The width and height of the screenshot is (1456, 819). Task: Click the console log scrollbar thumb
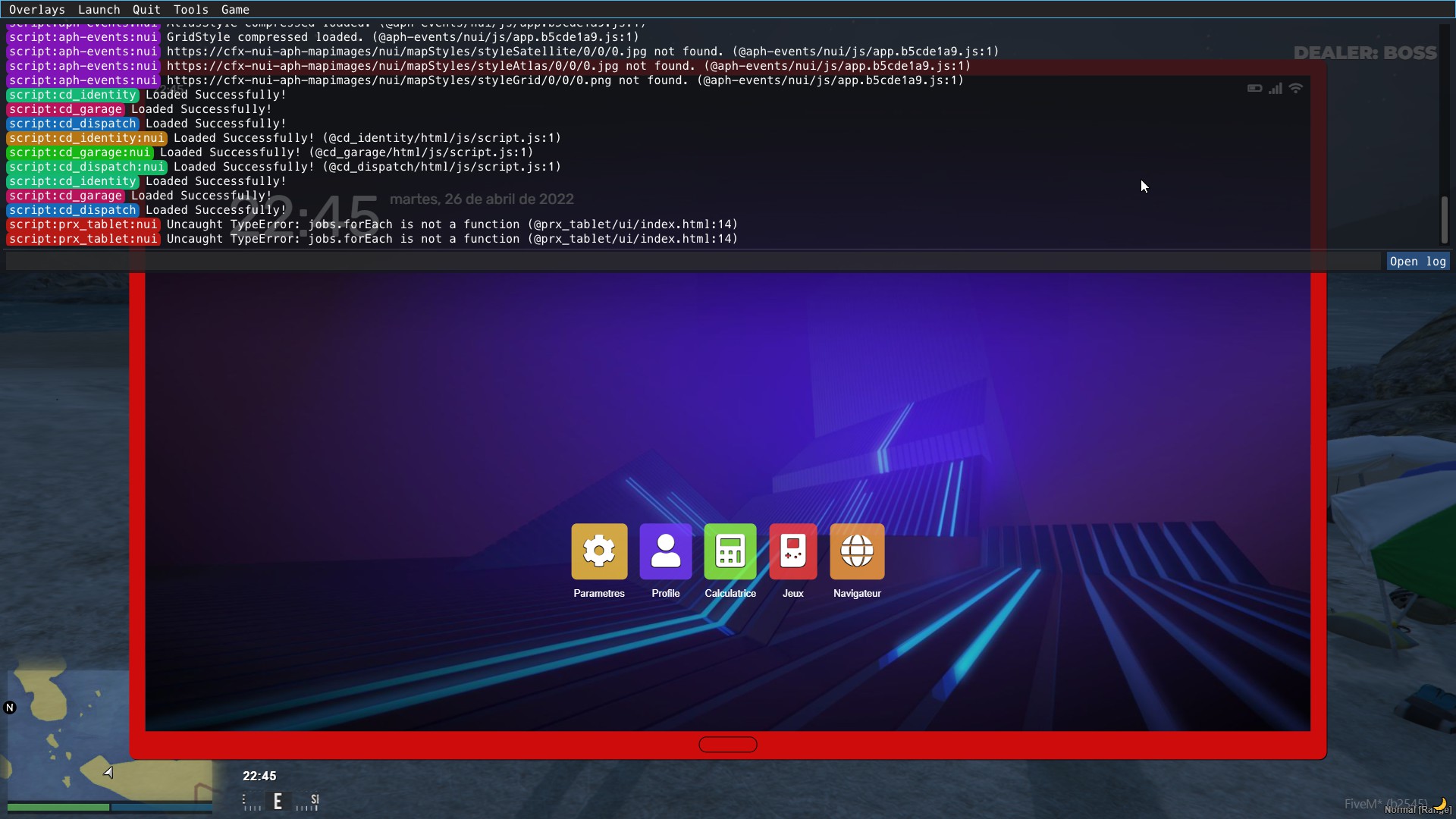(1445, 220)
